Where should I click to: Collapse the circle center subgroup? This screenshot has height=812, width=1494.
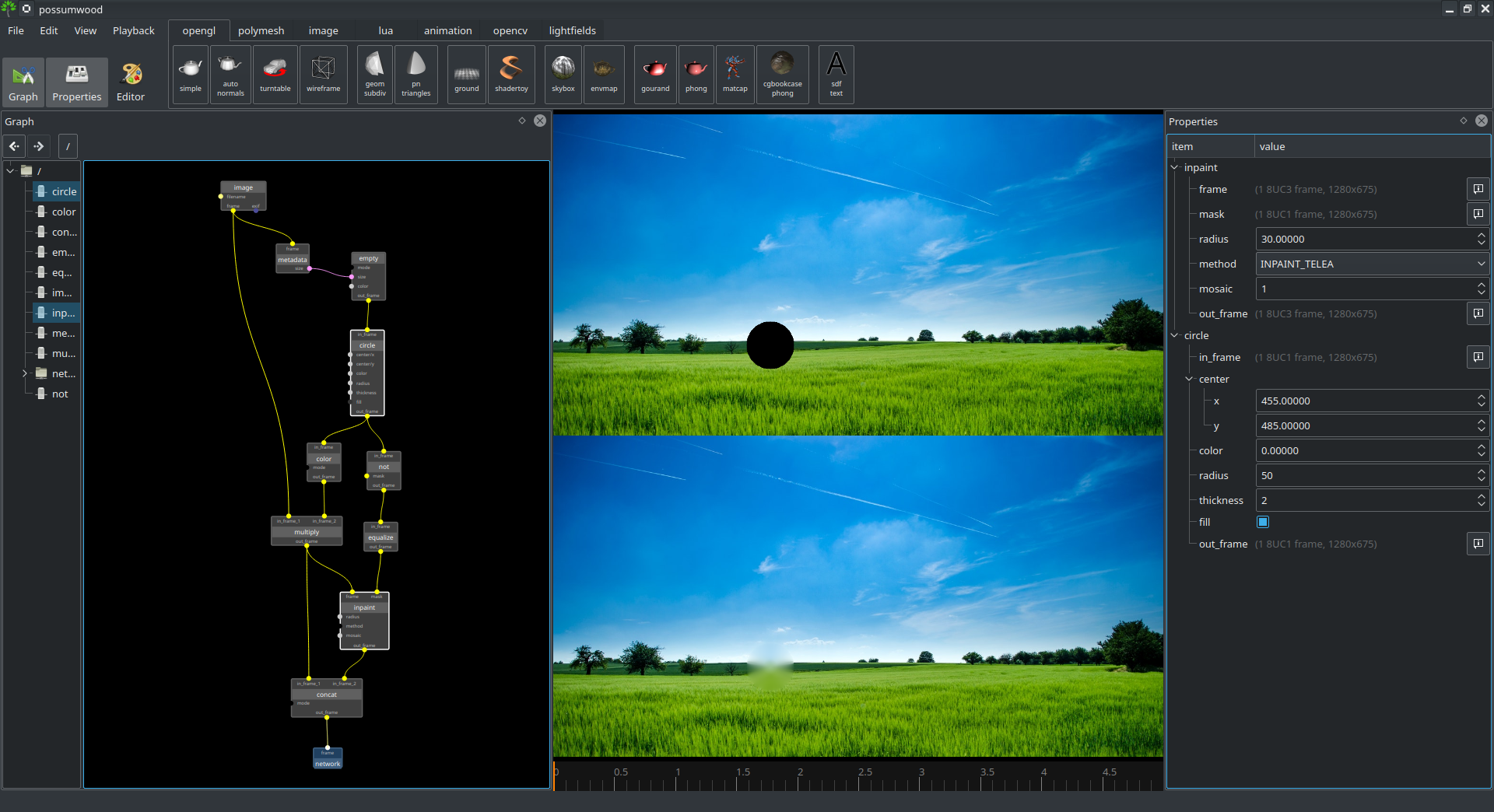click(1189, 379)
